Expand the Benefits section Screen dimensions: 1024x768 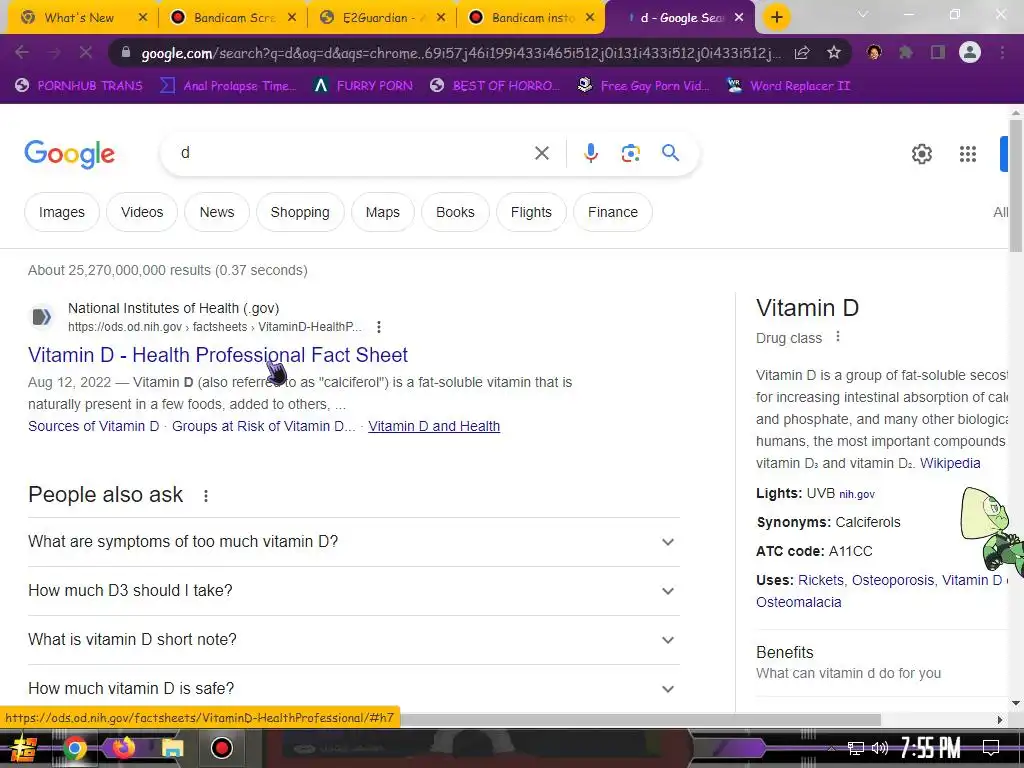pyautogui.click(x=882, y=662)
